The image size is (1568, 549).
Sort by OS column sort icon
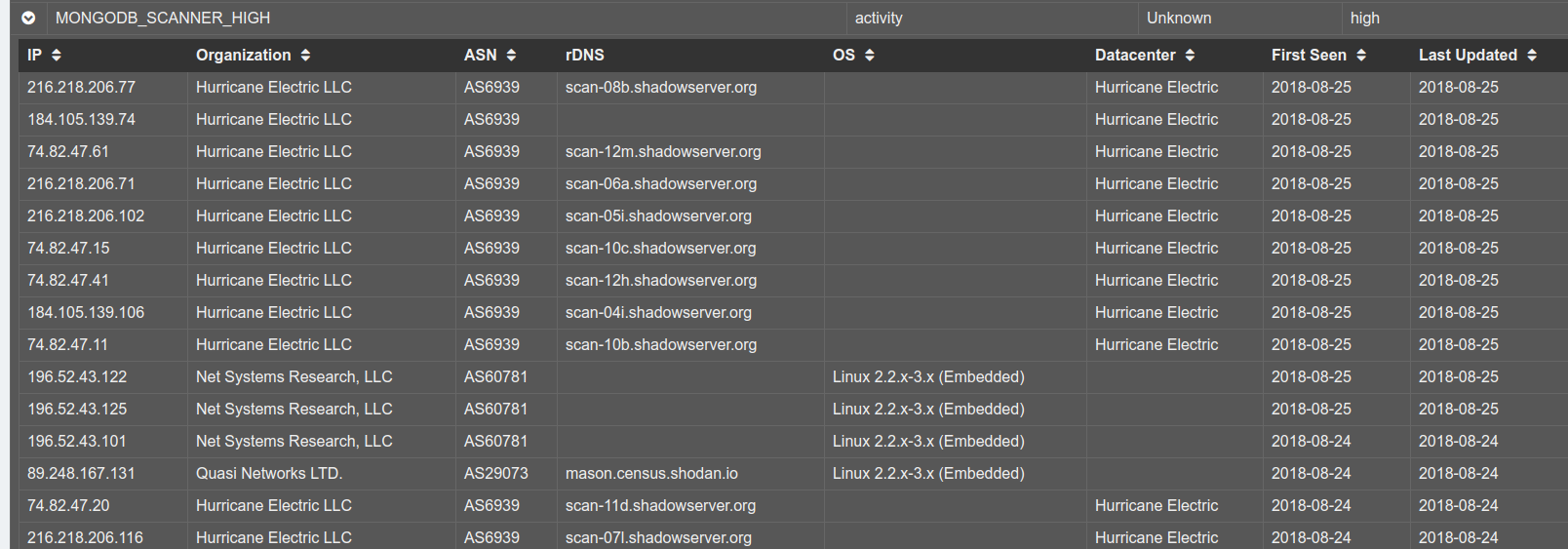click(869, 55)
